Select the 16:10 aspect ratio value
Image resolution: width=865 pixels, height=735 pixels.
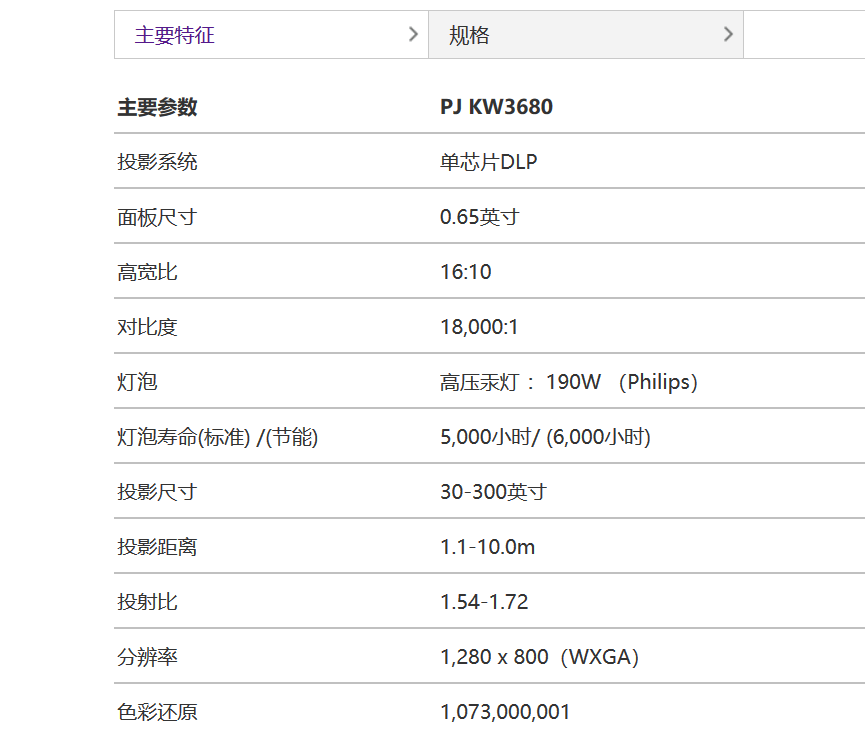point(465,272)
